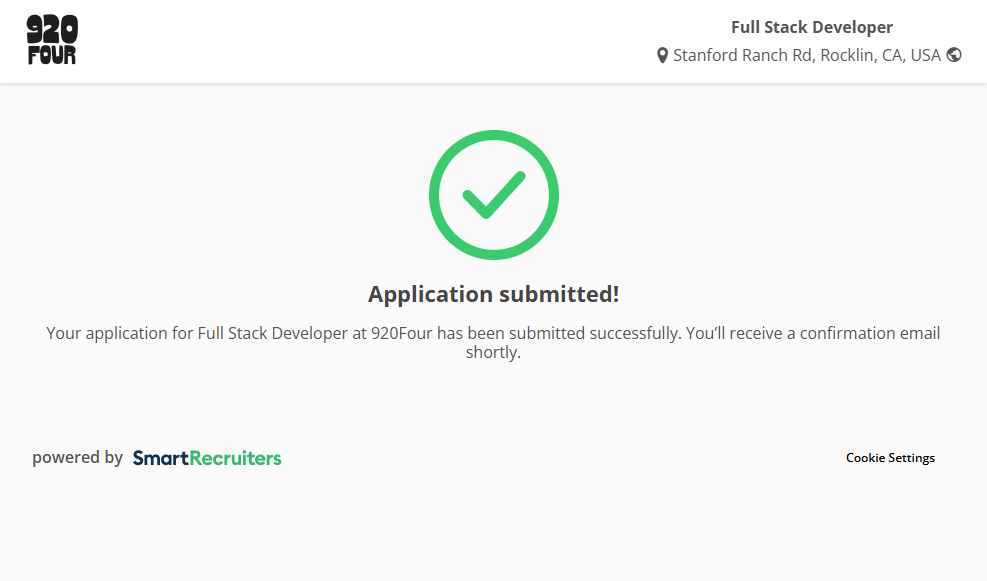Click "Rocklin, CA, USA" in the header

(x=880, y=55)
